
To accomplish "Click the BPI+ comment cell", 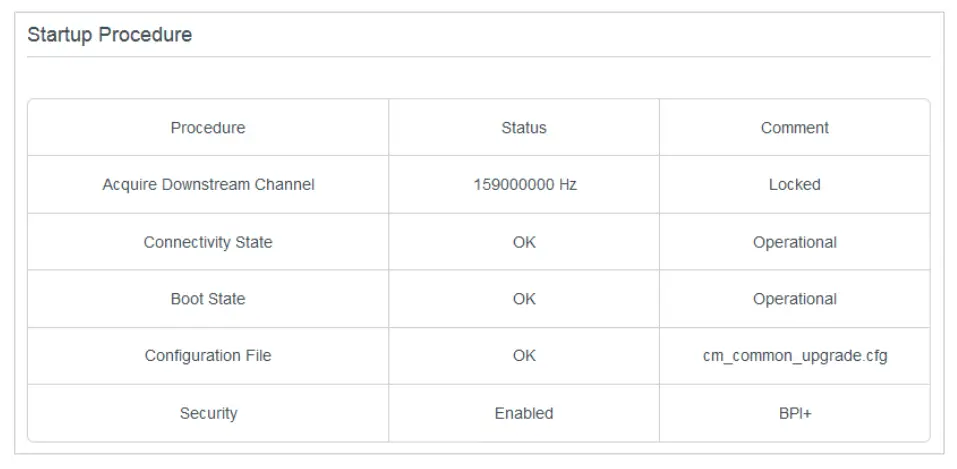I will coord(795,413).
